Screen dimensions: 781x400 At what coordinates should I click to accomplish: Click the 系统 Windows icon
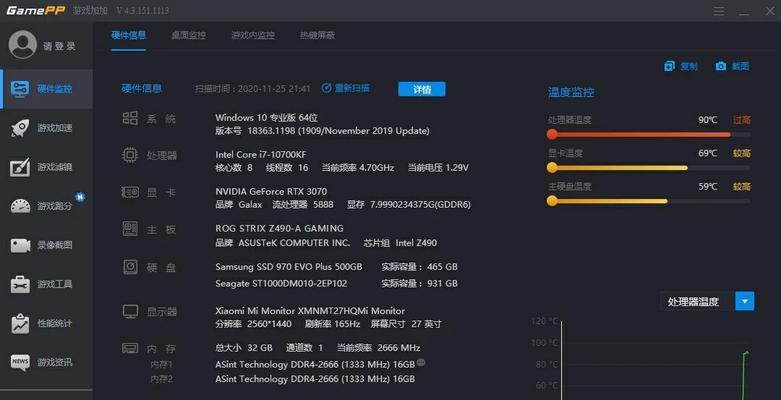(130, 118)
